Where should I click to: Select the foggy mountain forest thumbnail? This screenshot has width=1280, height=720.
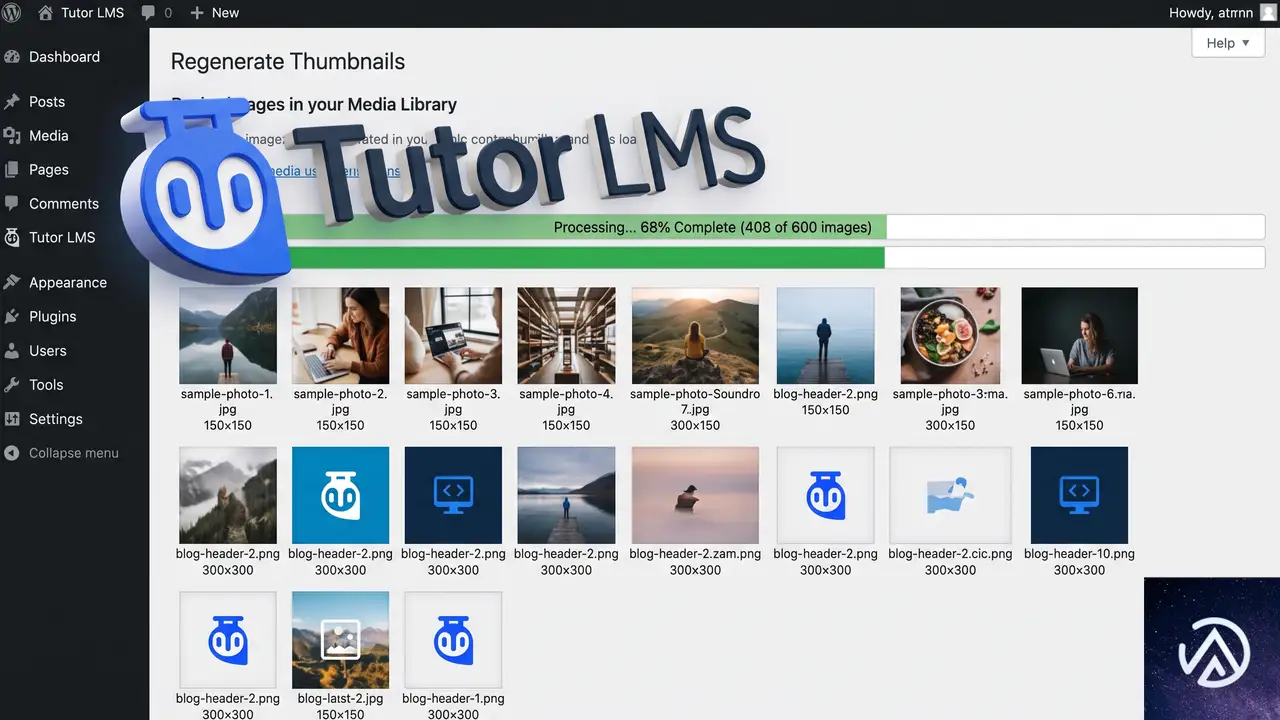[228, 495]
